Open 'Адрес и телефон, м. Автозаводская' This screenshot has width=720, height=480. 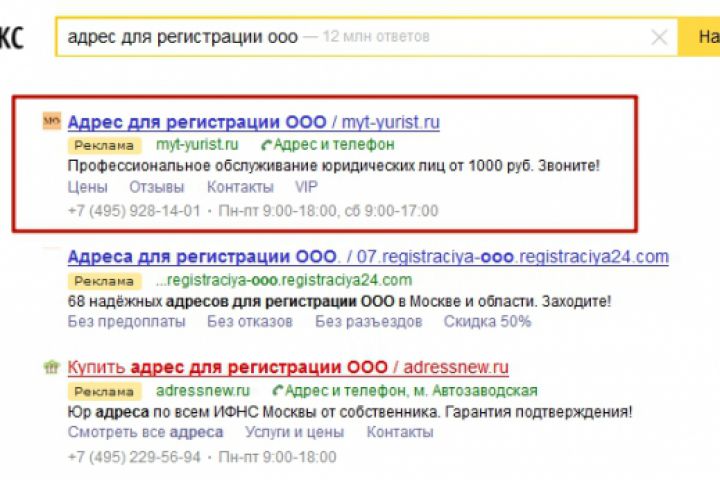pyautogui.click(x=411, y=391)
